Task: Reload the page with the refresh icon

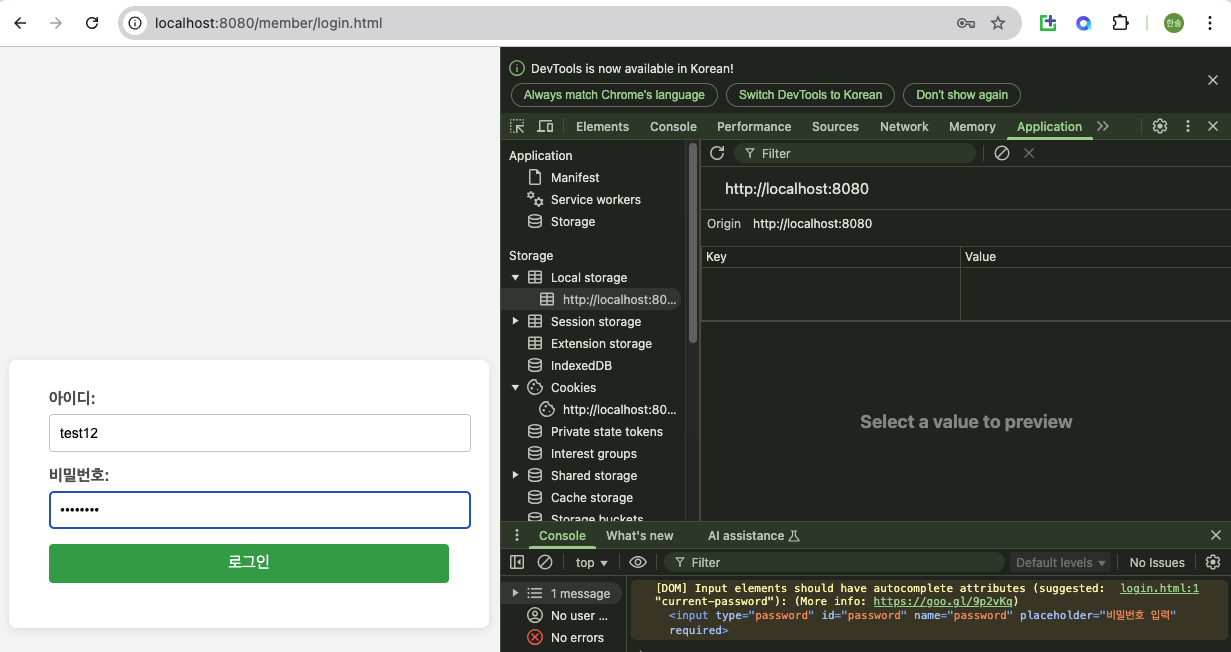Action: pos(92,23)
